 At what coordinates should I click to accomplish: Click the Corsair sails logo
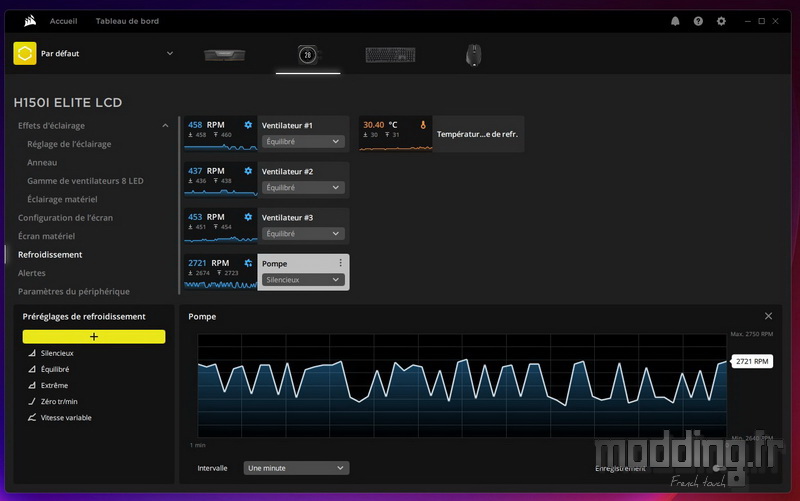coord(30,20)
